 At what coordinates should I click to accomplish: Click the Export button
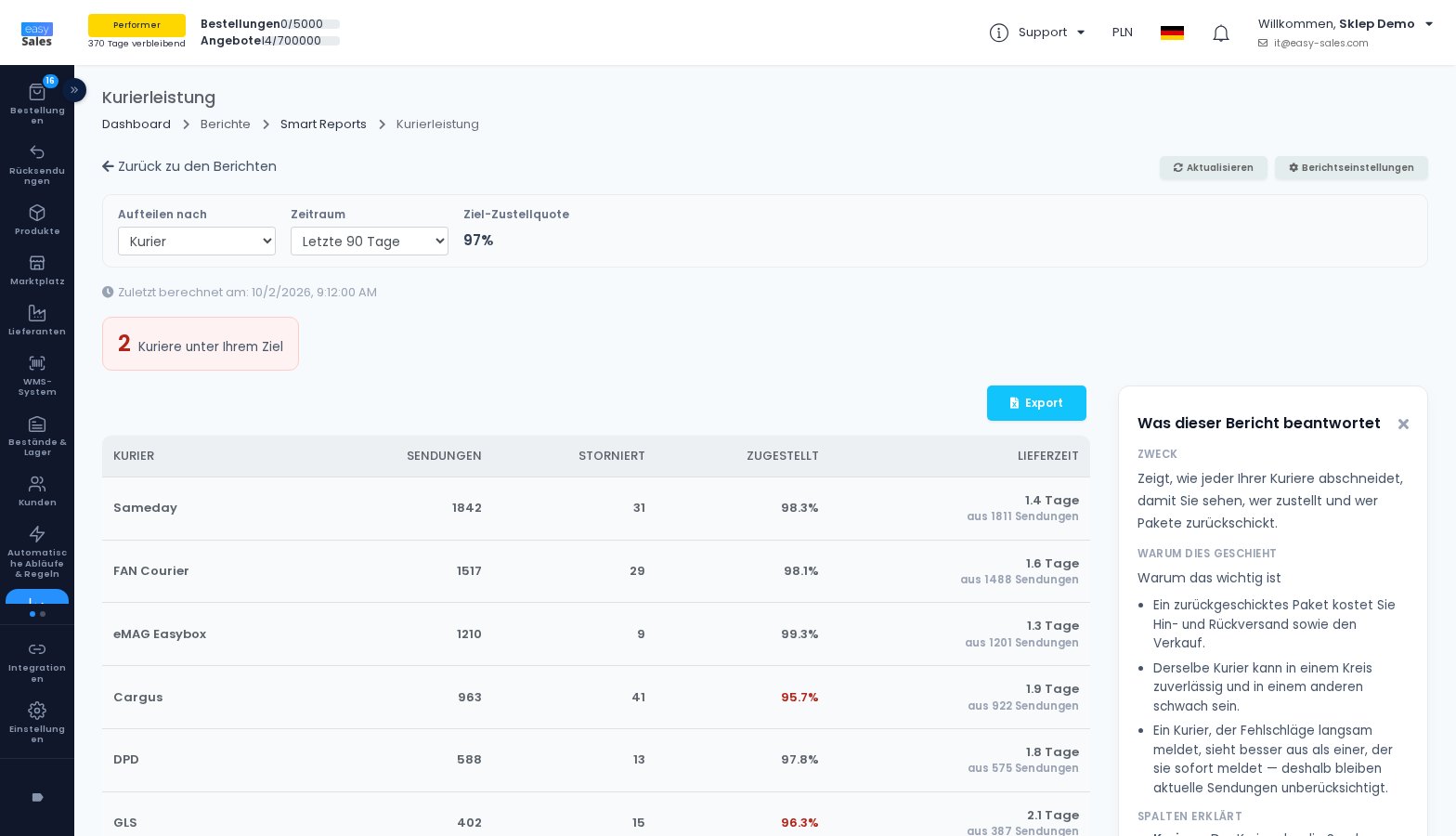coord(1036,403)
